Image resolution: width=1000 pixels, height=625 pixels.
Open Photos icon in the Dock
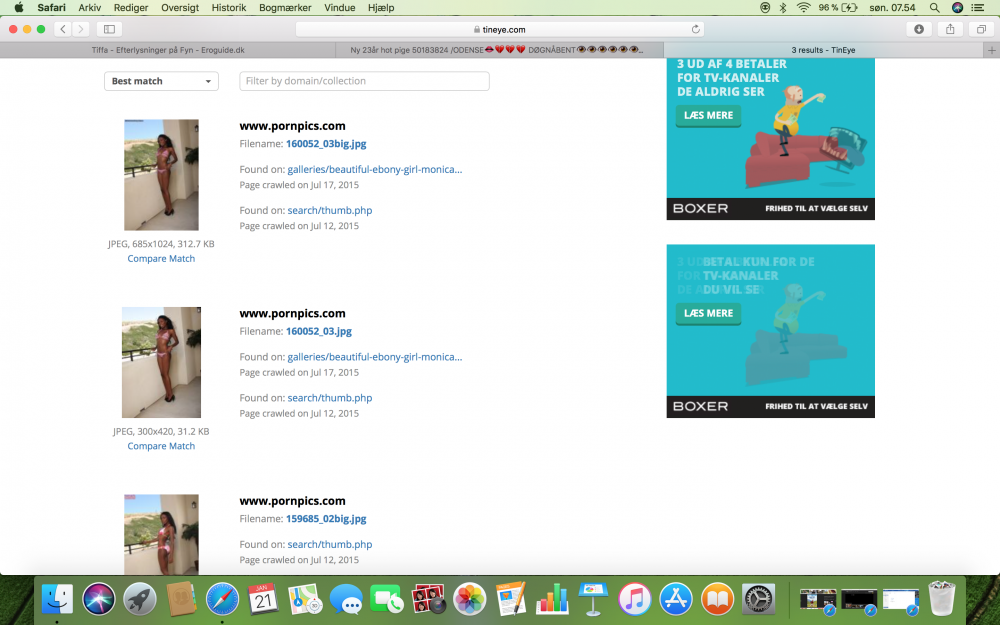[469, 599]
